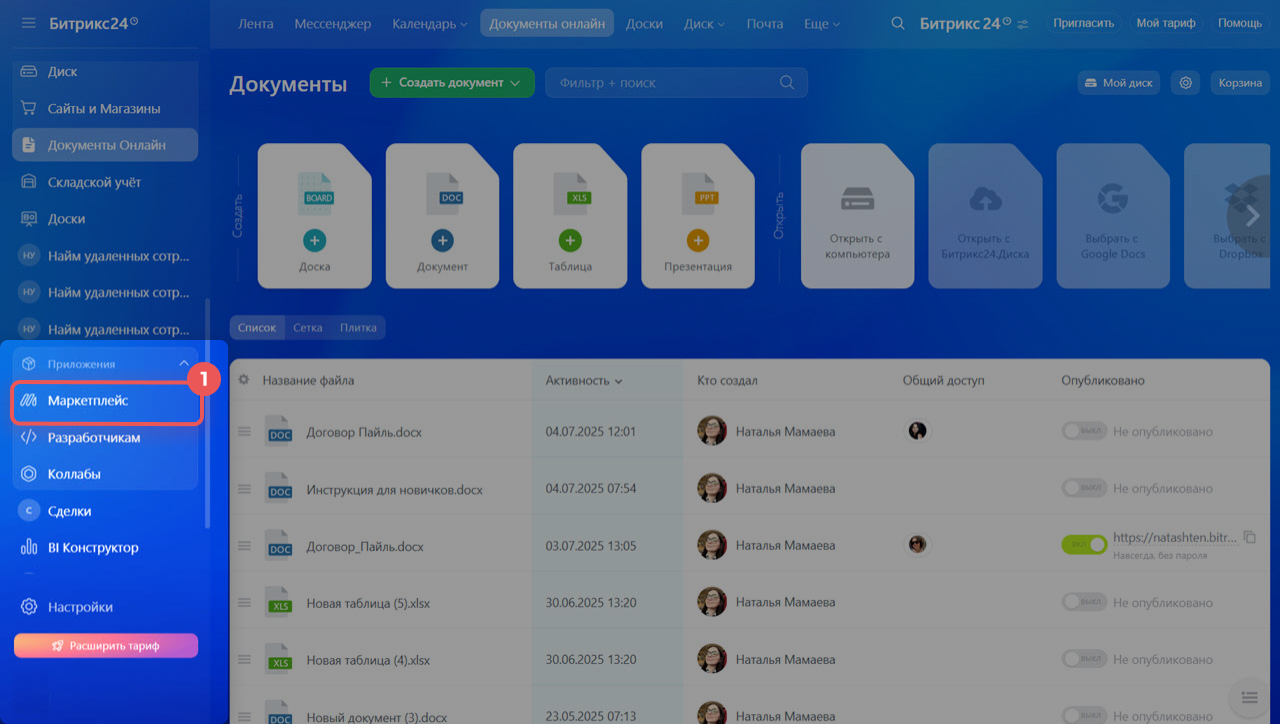Go to the Доски tab in top menu

(644, 23)
